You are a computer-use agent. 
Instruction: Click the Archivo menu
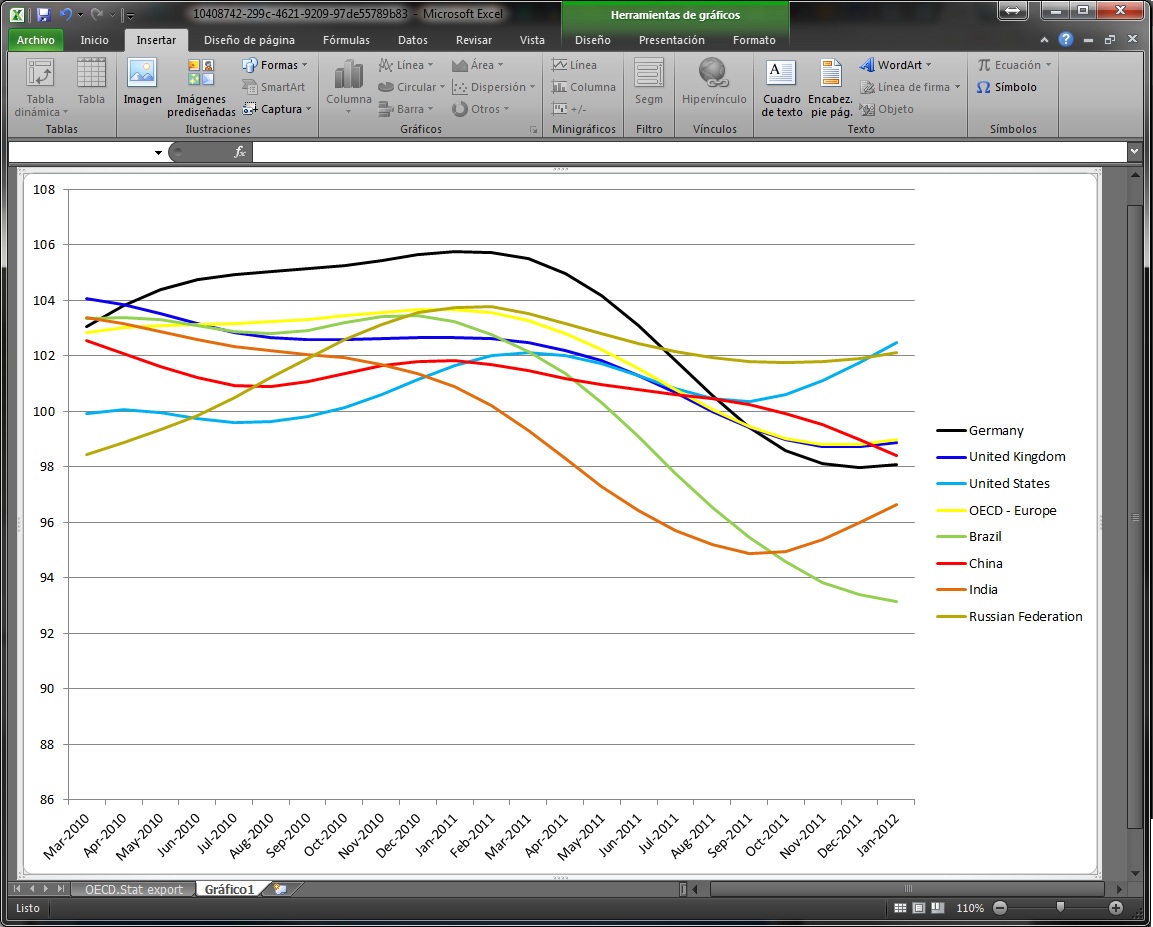35,40
